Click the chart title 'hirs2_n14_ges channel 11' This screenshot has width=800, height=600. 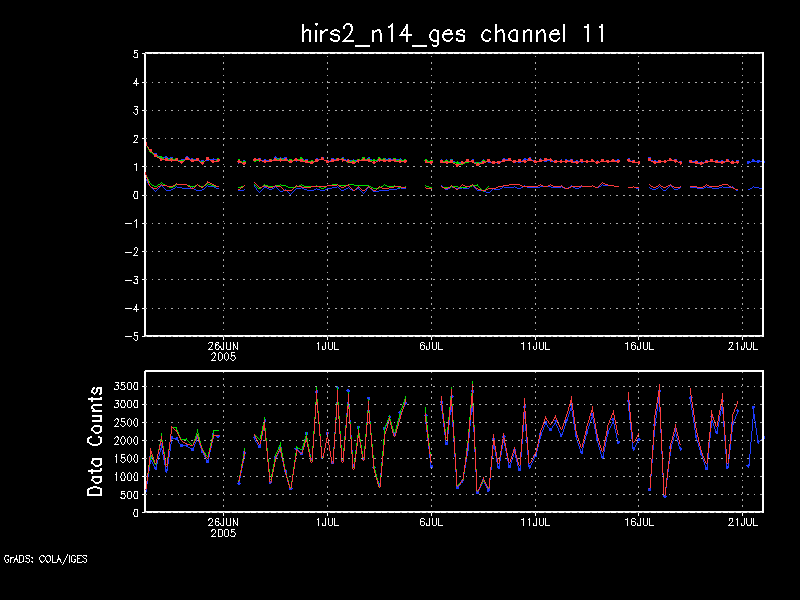tap(453, 33)
